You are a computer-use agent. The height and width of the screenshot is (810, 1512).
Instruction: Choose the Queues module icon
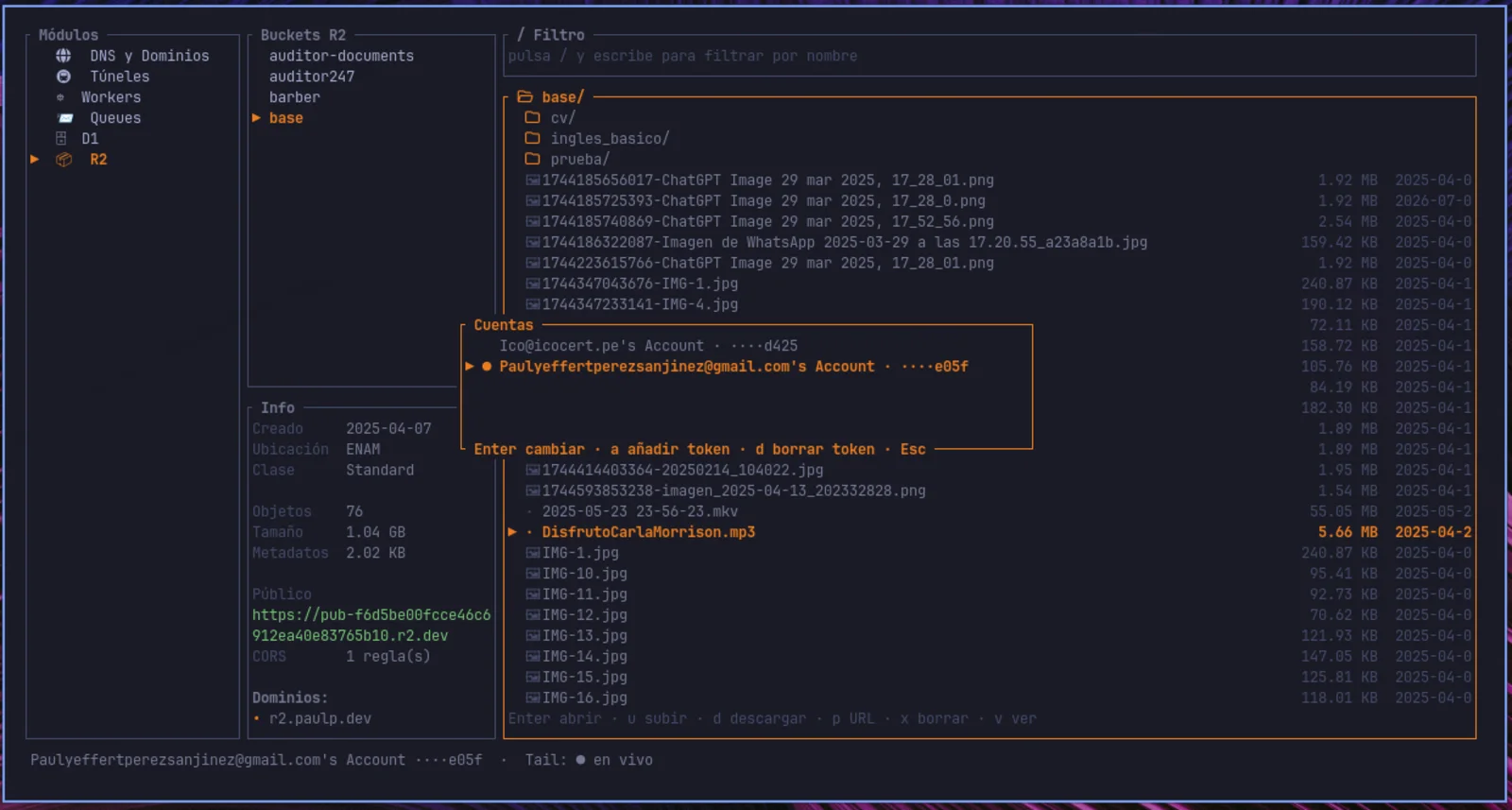pos(65,118)
